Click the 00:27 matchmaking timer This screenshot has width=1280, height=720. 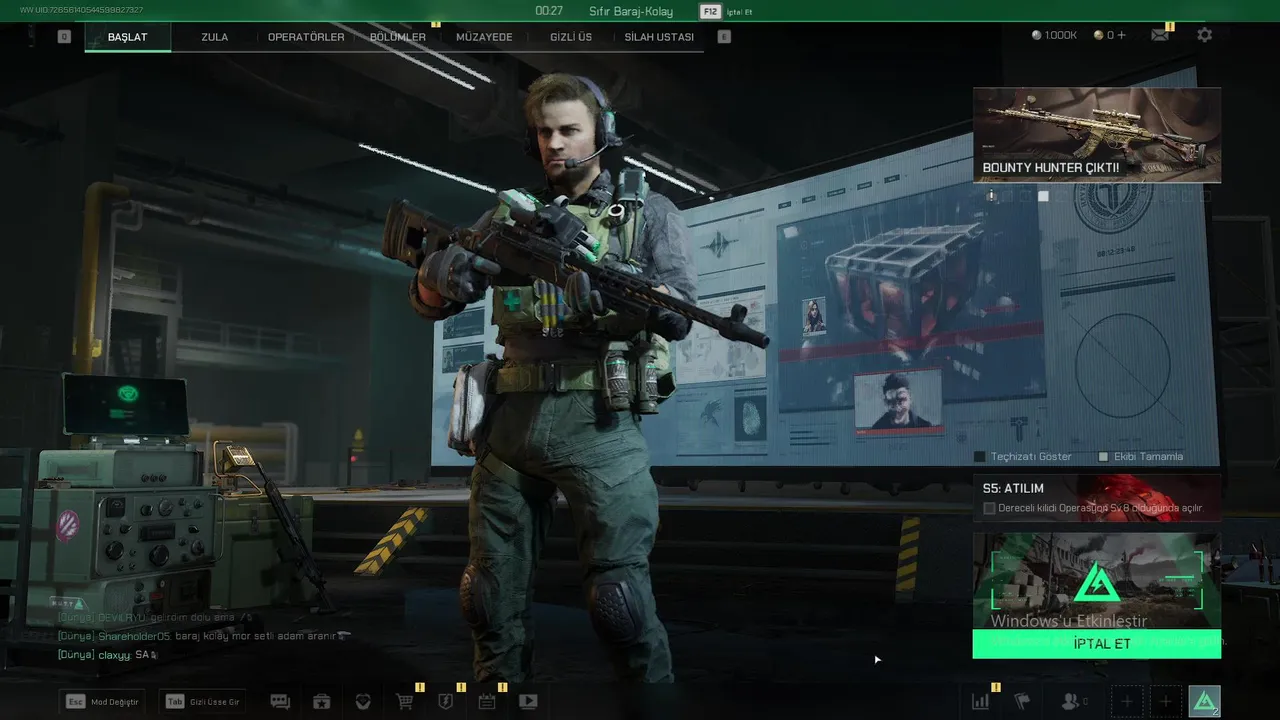tap(549, 11)
